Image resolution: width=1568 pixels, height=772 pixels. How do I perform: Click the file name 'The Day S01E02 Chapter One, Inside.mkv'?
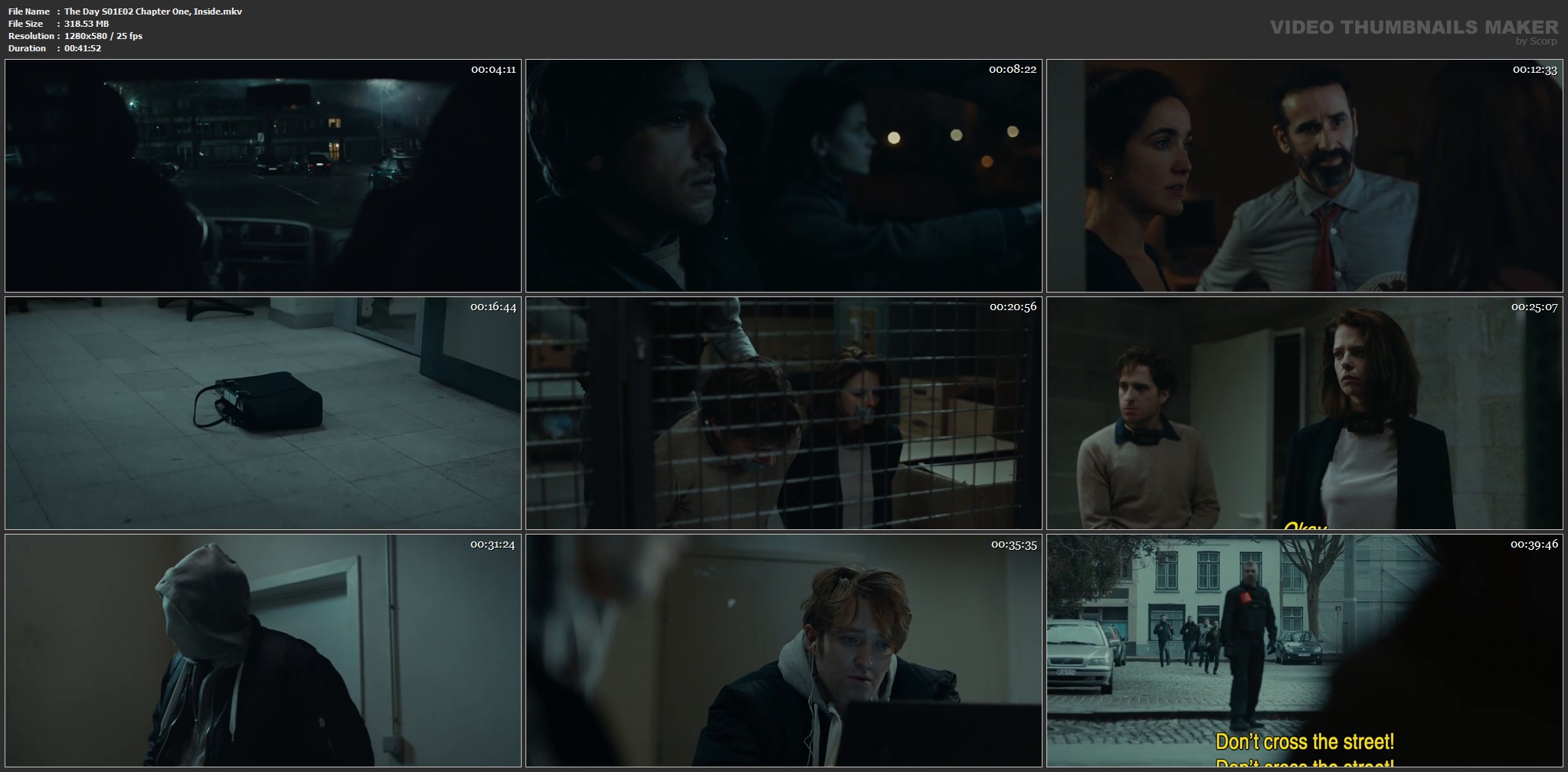point(153,11)
